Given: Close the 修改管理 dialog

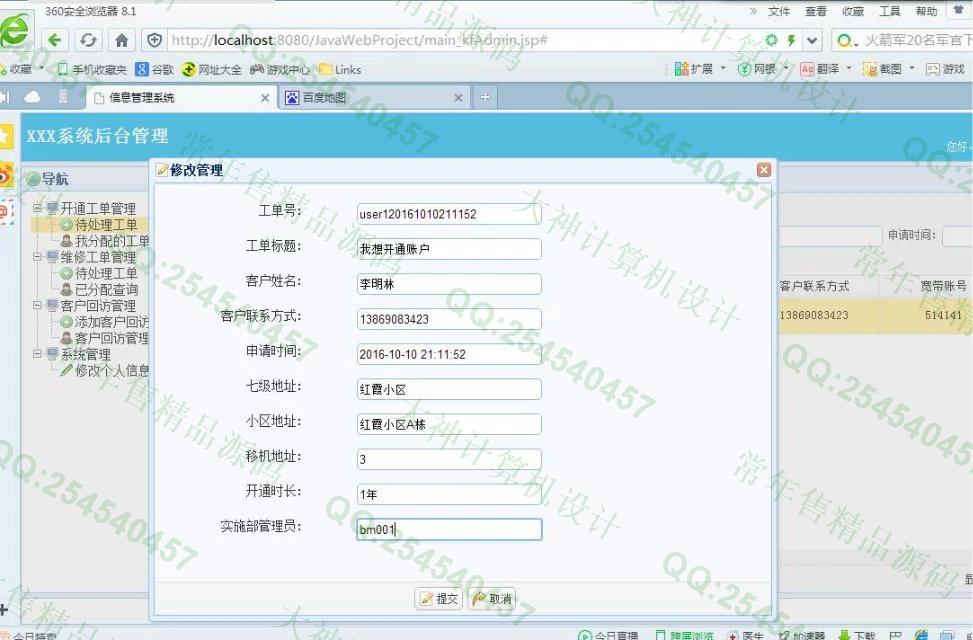Looking at the screenshot, I should pos(764,169).
